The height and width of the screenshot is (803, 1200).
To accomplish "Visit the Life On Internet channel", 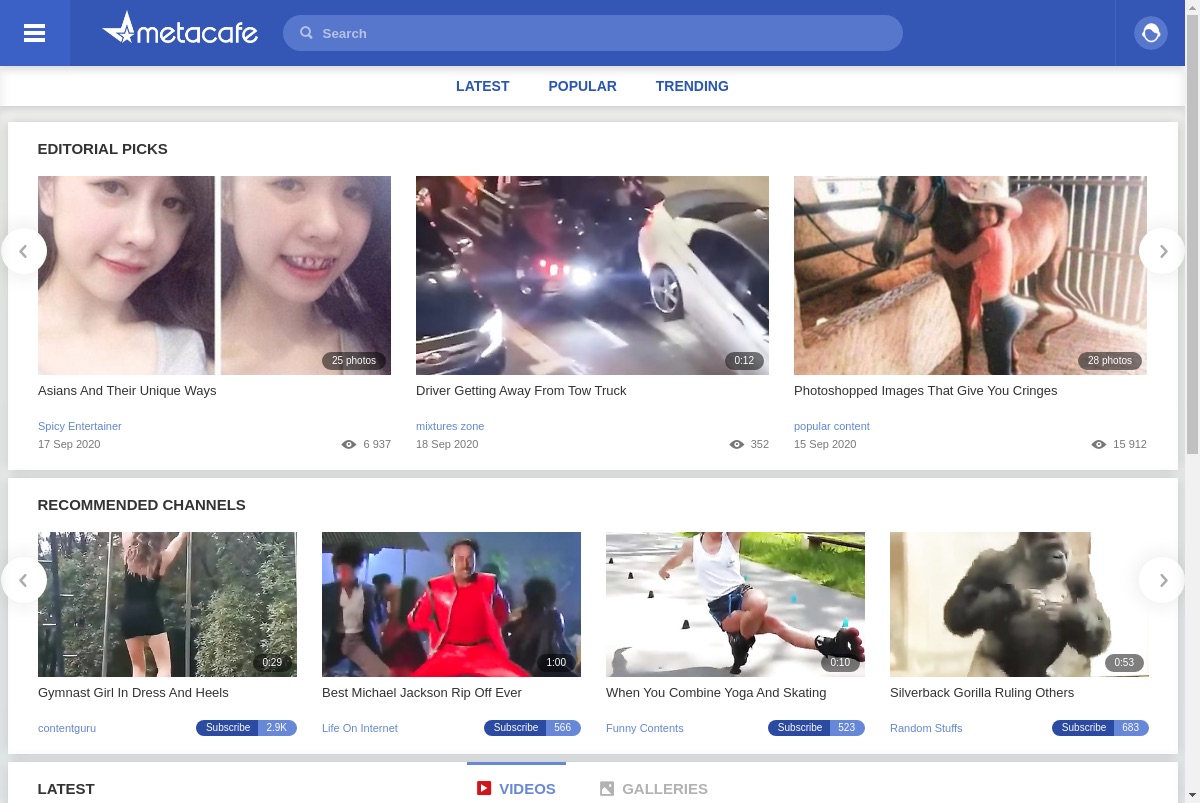I will 360,728.
